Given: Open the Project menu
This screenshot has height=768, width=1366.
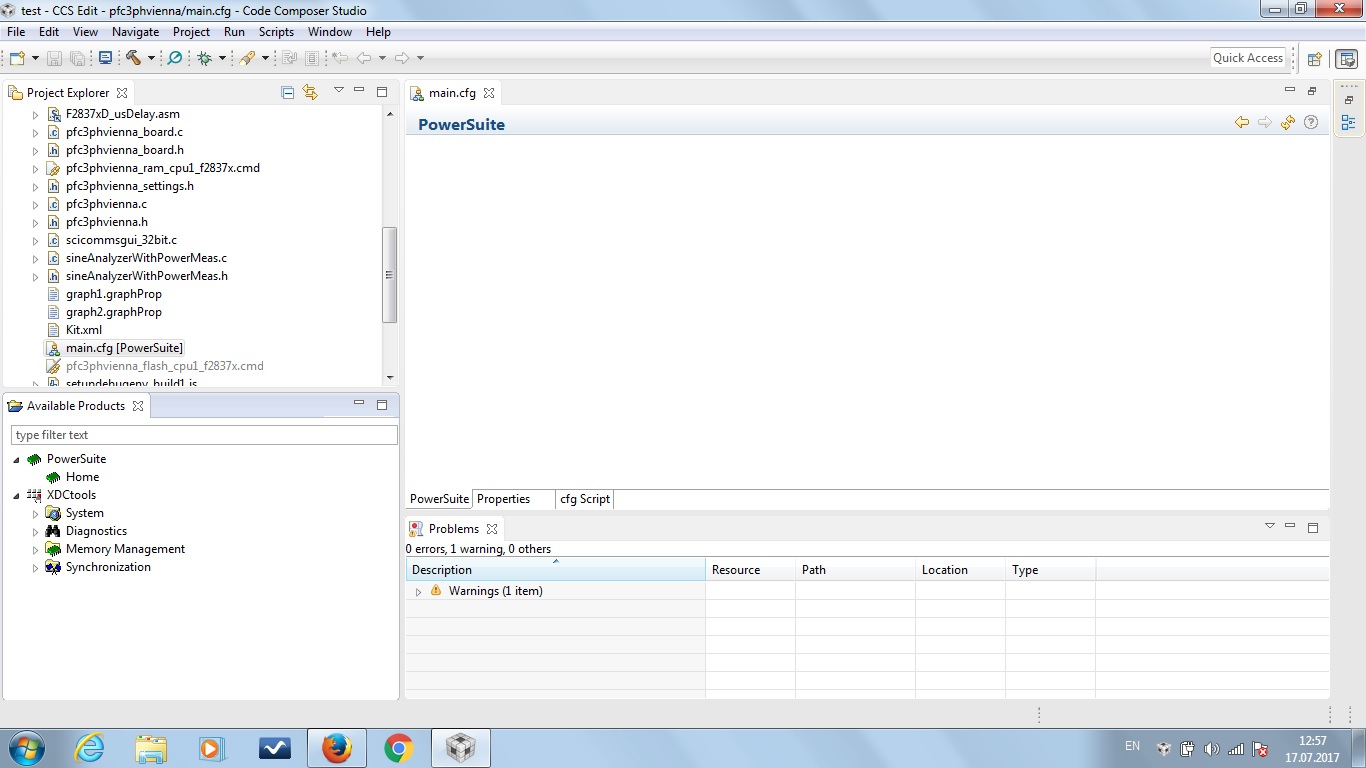Looking at the screenshot, I should [x=191, y=32].
